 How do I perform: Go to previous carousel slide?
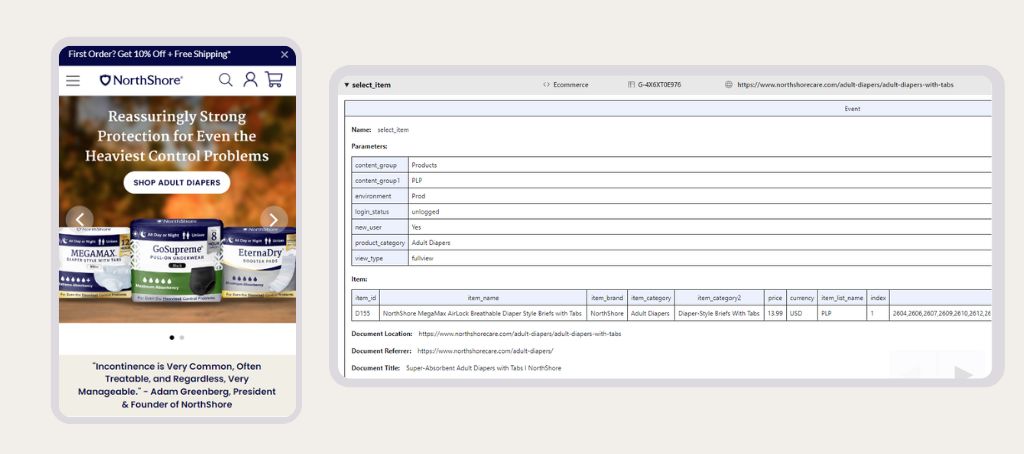tap(79, 219)
